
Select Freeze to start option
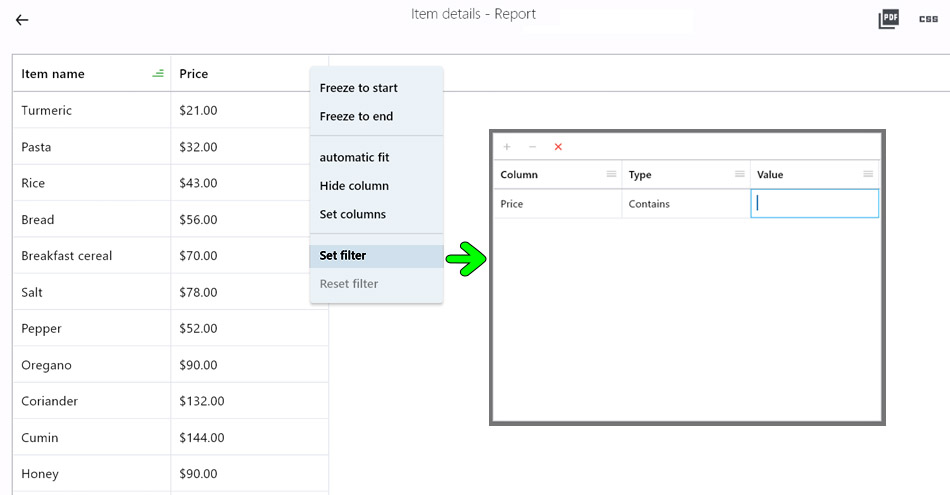click(x=359, y=88)
